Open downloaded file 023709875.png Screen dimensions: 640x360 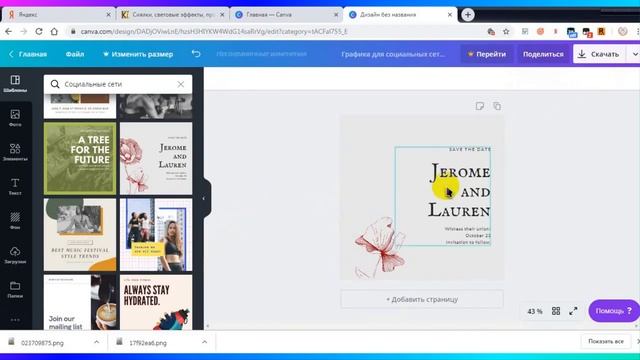(x=42, y=342)
